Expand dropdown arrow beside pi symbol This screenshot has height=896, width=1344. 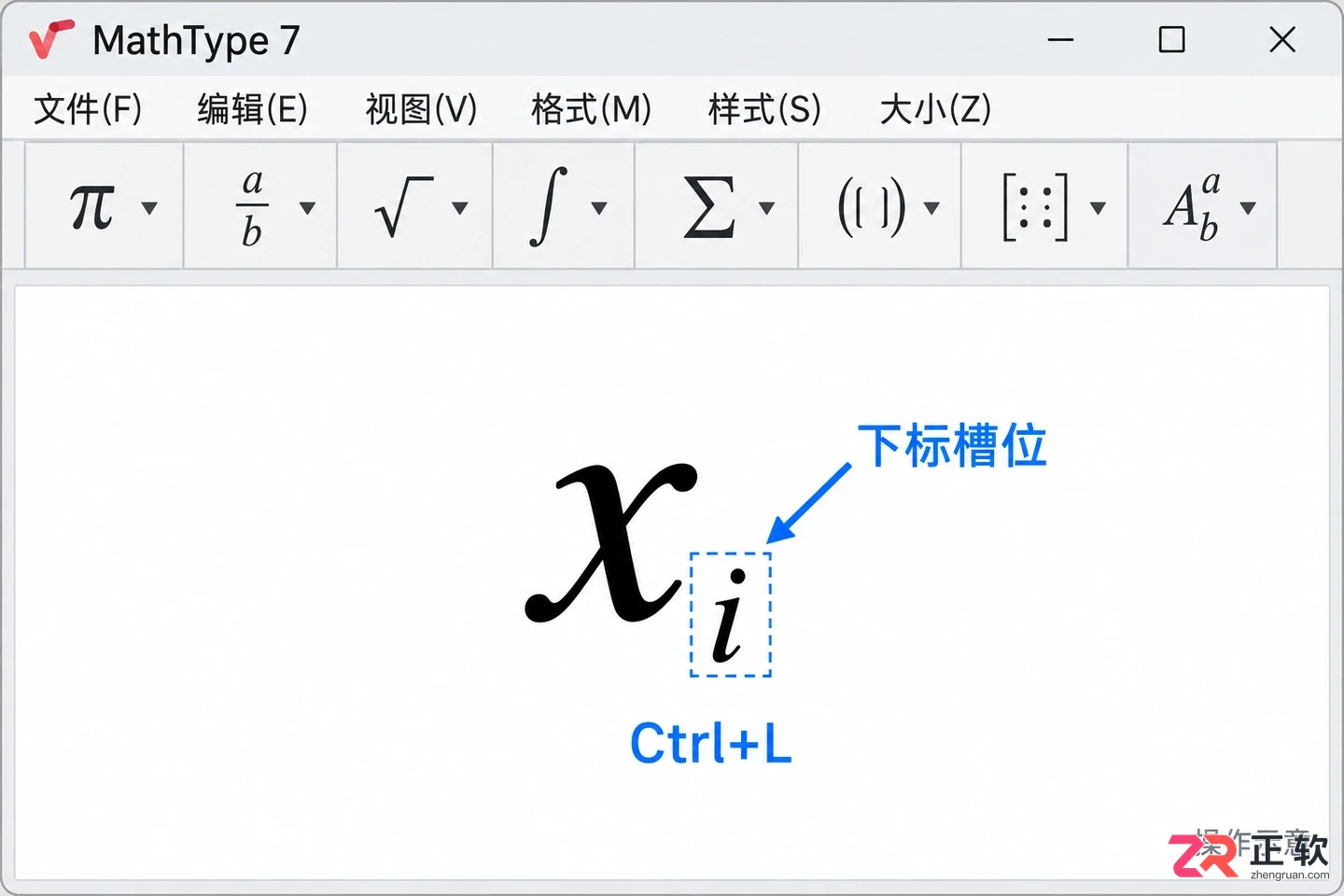pos(149,207)
